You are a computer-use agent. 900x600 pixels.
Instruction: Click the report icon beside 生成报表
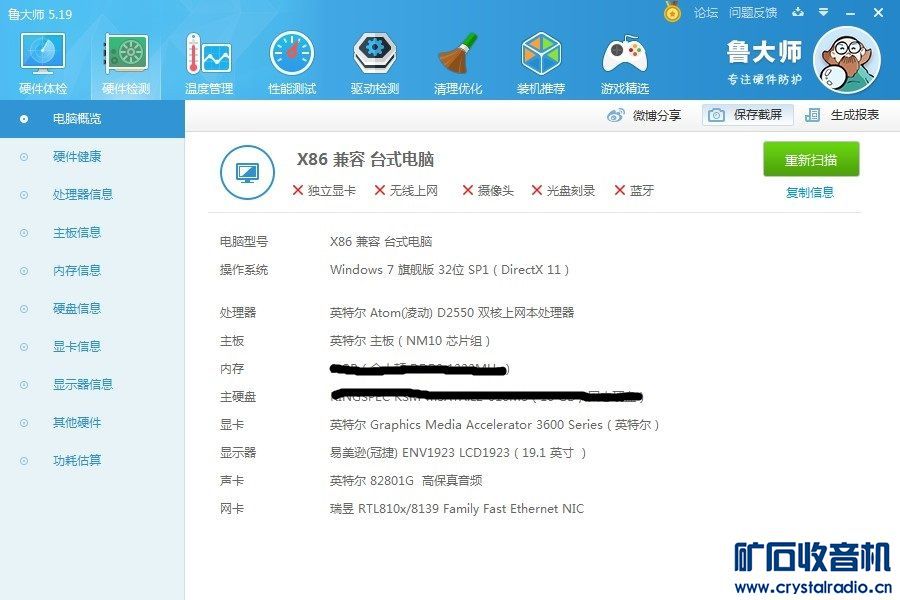click(x=812, y=115)
